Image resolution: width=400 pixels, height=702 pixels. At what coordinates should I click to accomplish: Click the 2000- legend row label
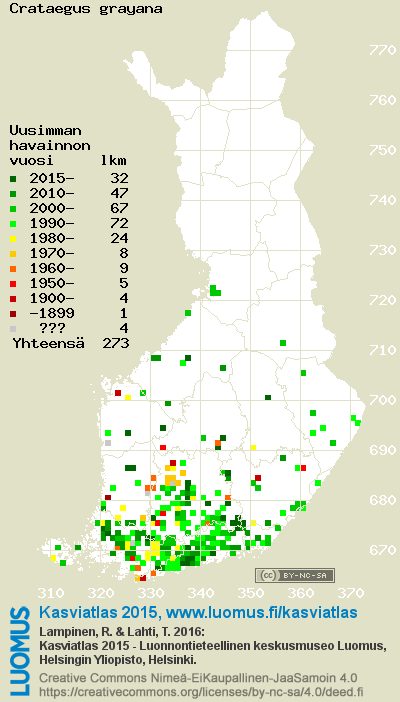pyautogui.click(x=52, y=209)
